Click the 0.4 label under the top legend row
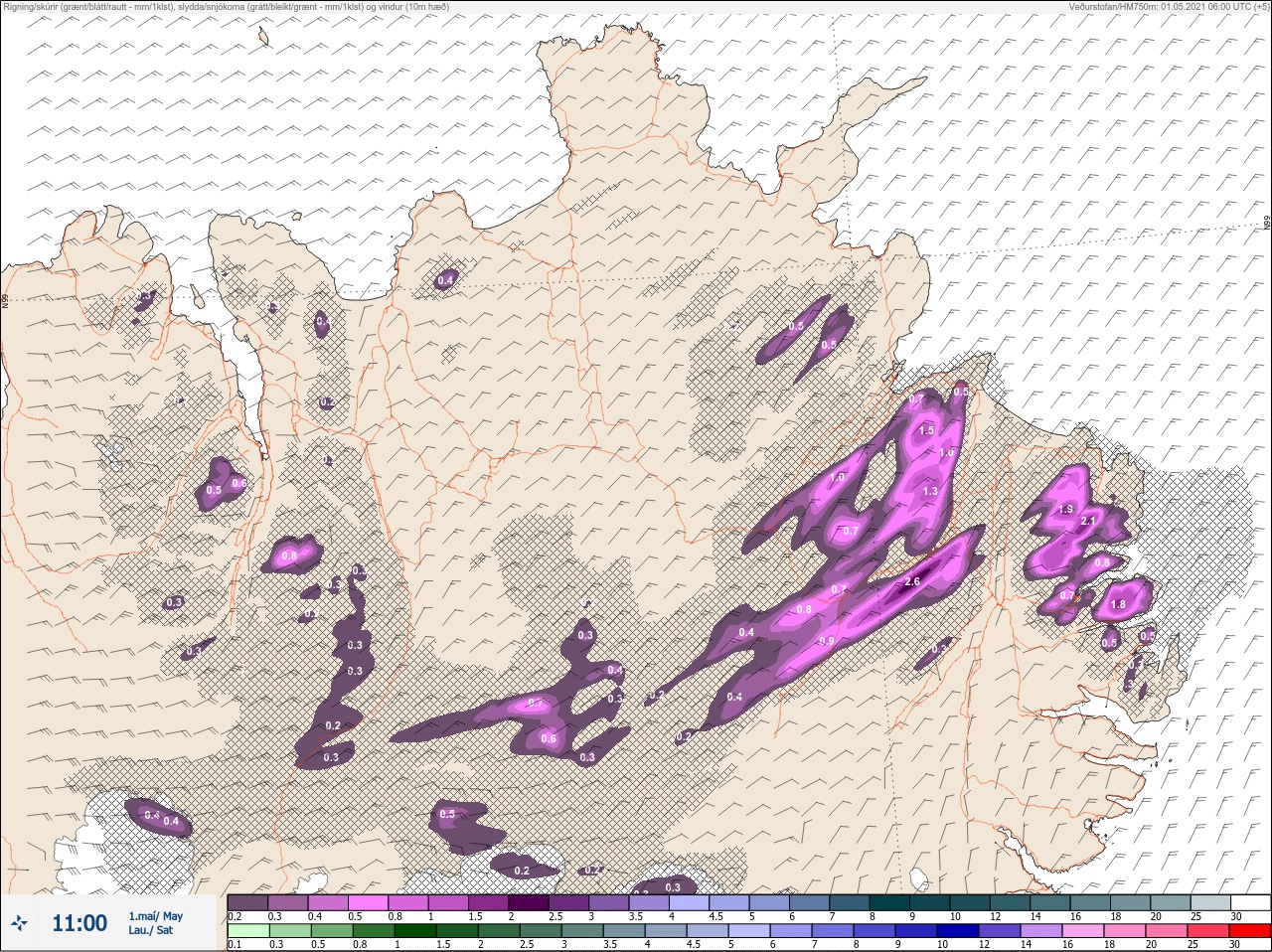This screenshot has height=952, width=1272. (315, 916)
